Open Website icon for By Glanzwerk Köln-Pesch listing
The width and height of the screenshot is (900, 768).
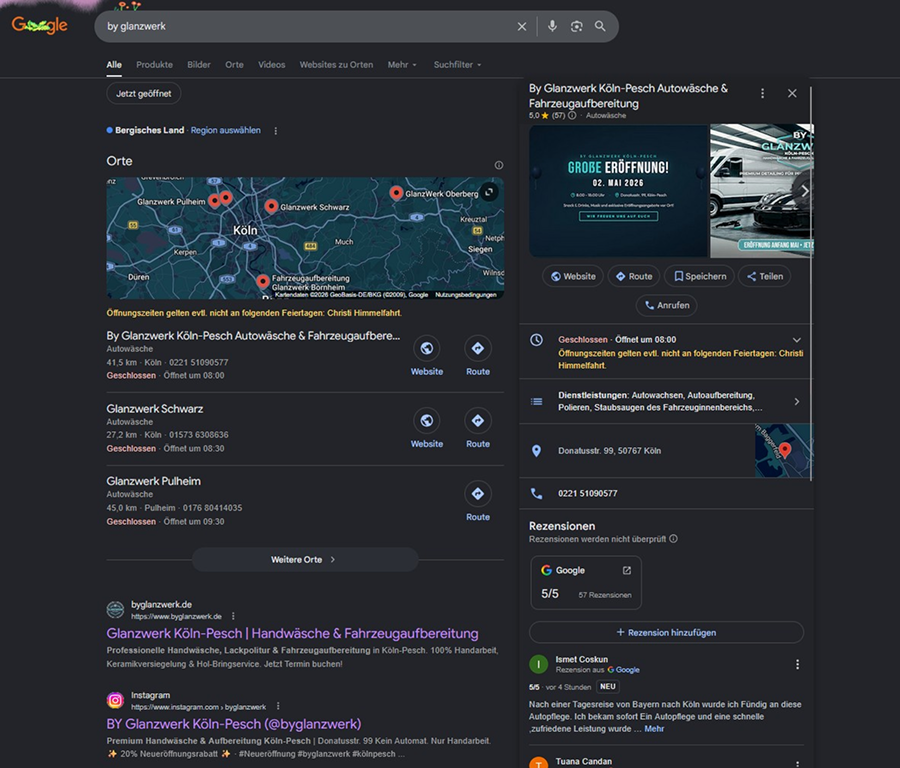coord(426,348)
